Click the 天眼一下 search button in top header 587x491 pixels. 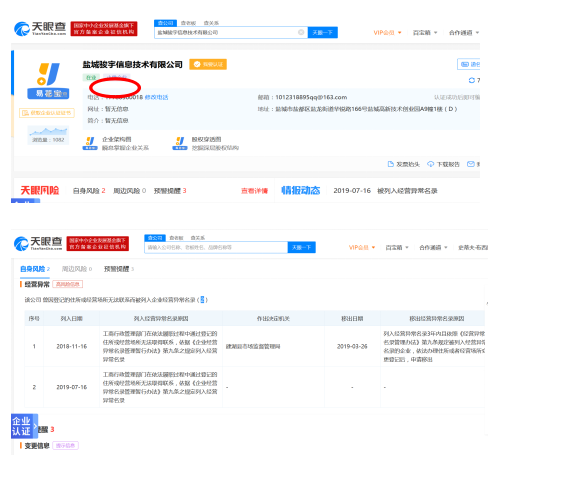(323, 33)
